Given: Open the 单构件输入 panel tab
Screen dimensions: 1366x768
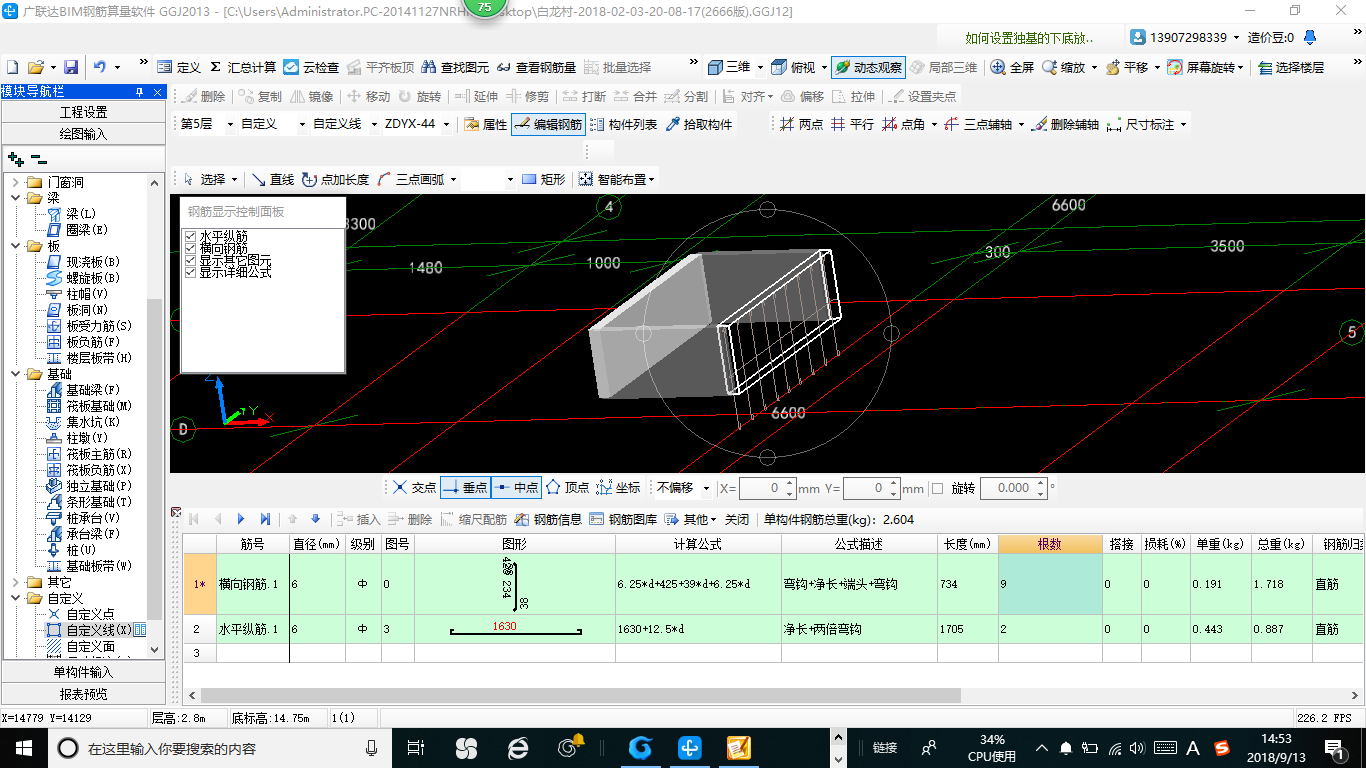Looking at the screenshot, I should [83, 672].
